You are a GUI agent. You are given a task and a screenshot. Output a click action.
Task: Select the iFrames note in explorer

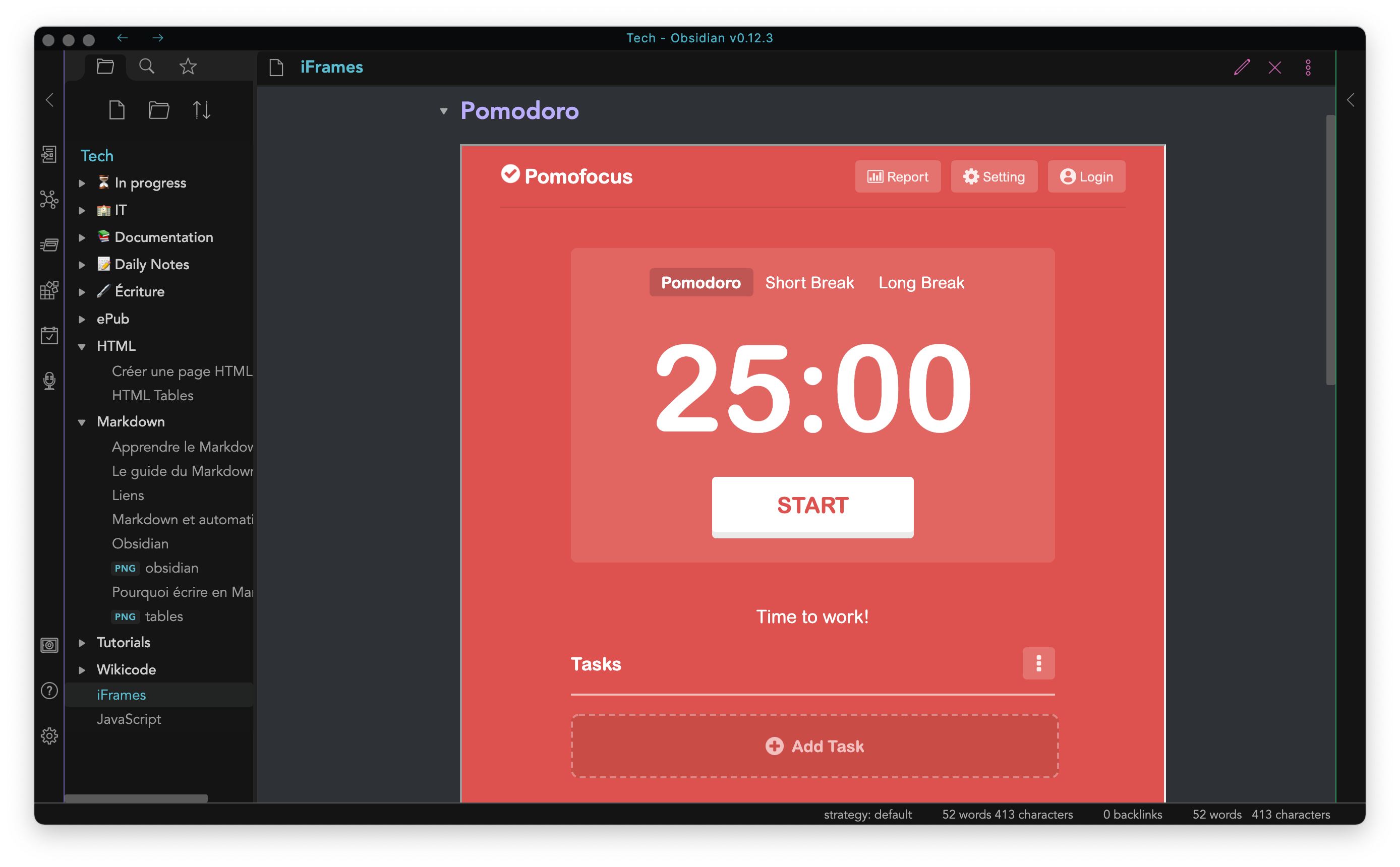point(158,695)
